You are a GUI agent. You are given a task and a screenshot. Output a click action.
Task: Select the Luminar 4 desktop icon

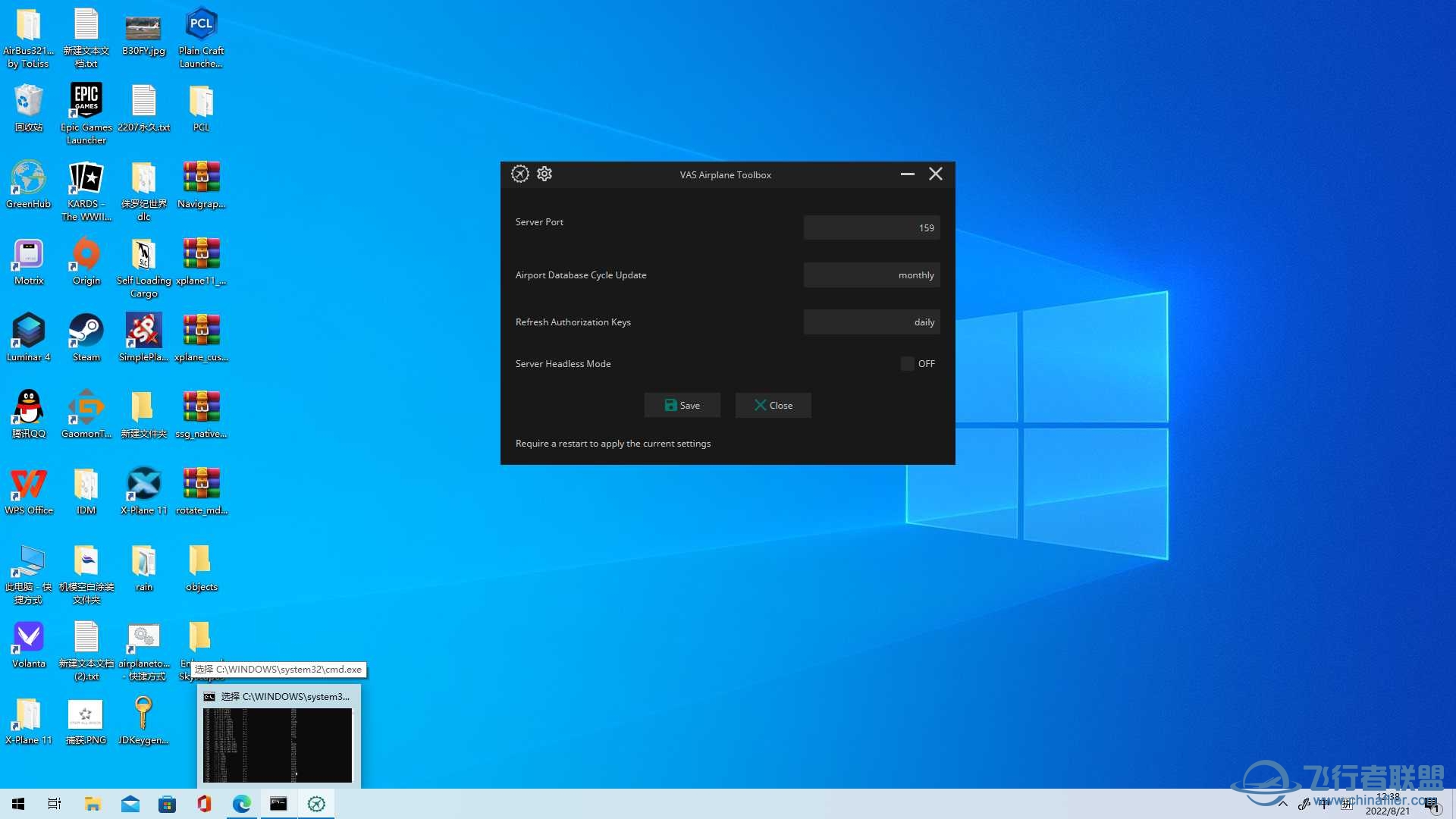[29, 338]
